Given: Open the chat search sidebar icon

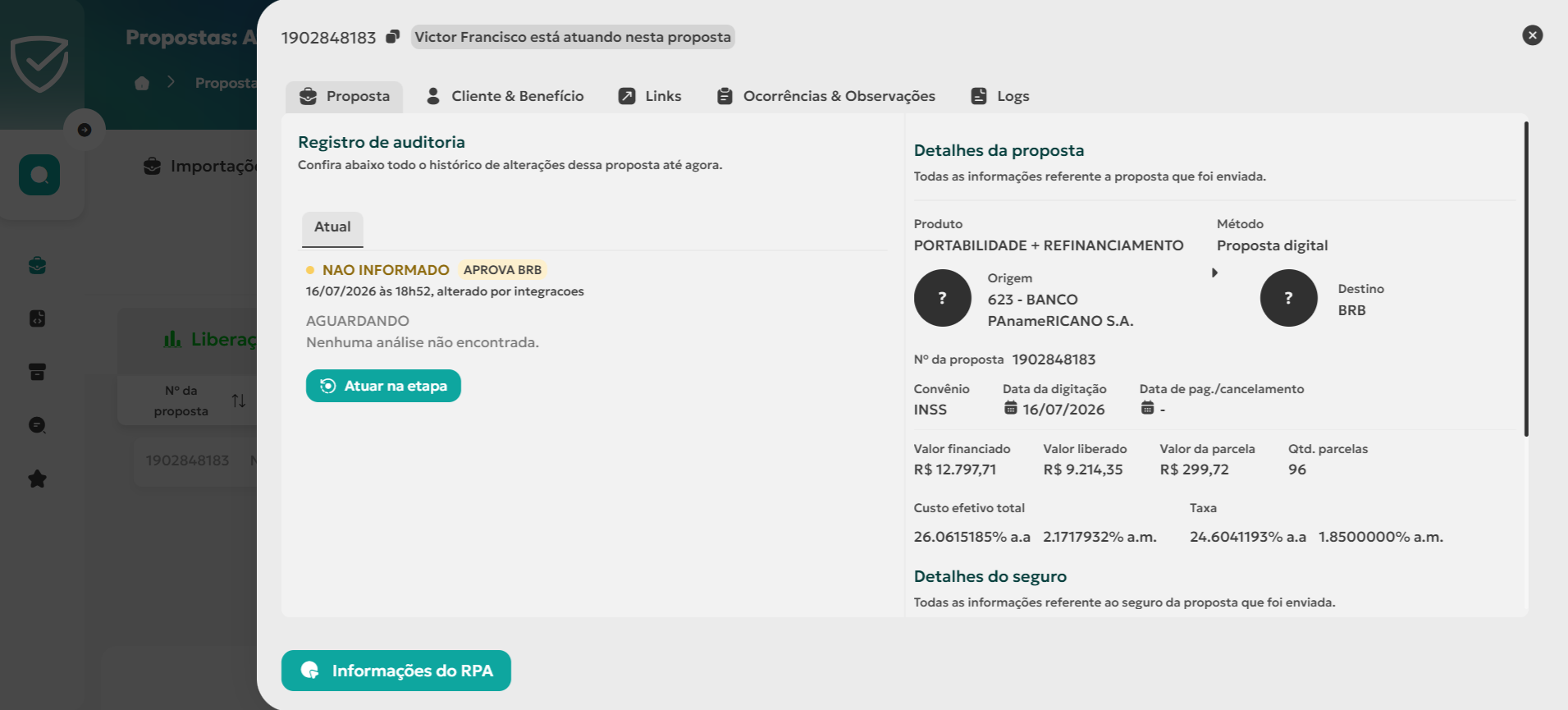Looking at the screenshot, I should coord(38,425).
